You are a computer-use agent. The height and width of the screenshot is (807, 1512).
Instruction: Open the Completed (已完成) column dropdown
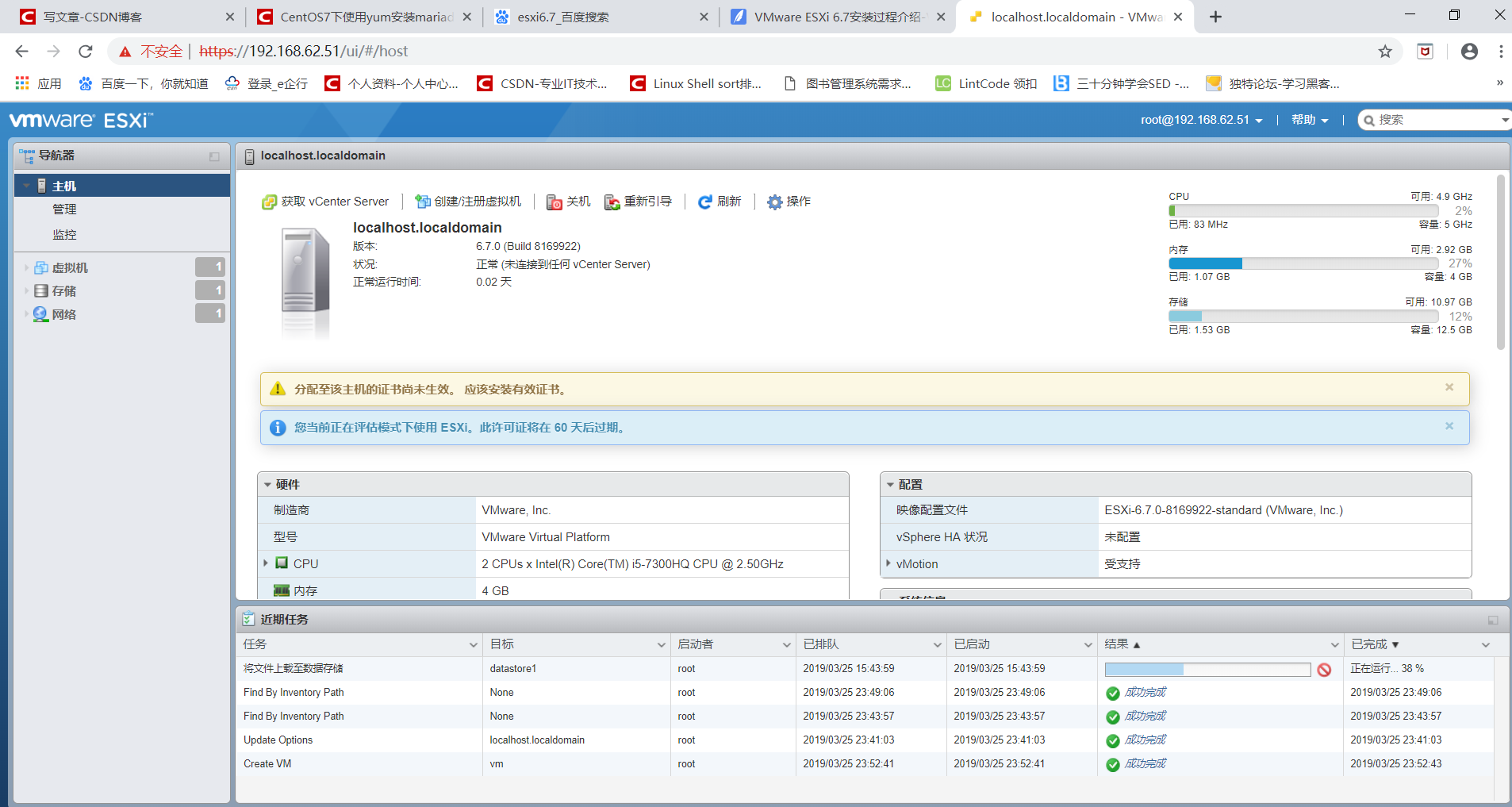[x=1485, y=645]
